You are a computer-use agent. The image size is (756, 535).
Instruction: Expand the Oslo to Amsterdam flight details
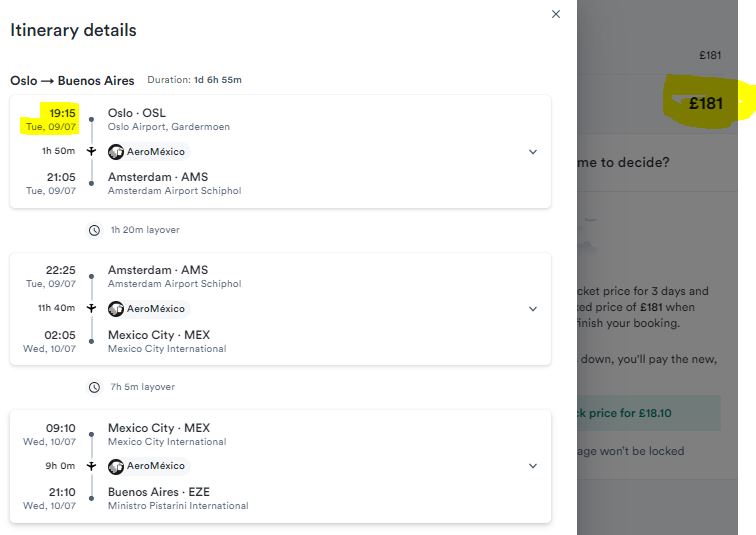click(x=533, y=152)
